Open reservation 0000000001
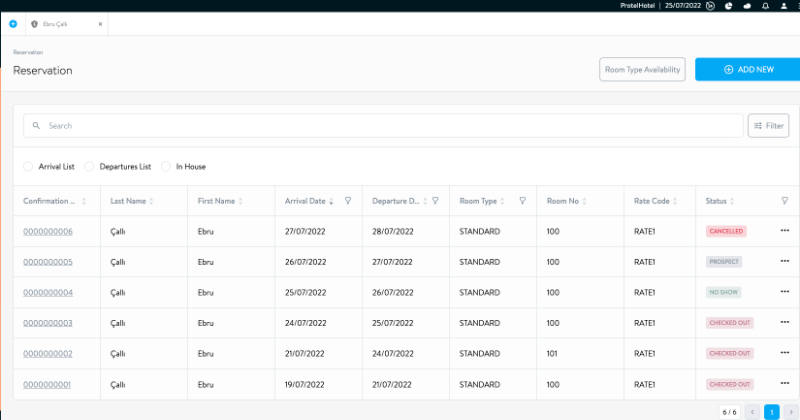 click(47, 384)
